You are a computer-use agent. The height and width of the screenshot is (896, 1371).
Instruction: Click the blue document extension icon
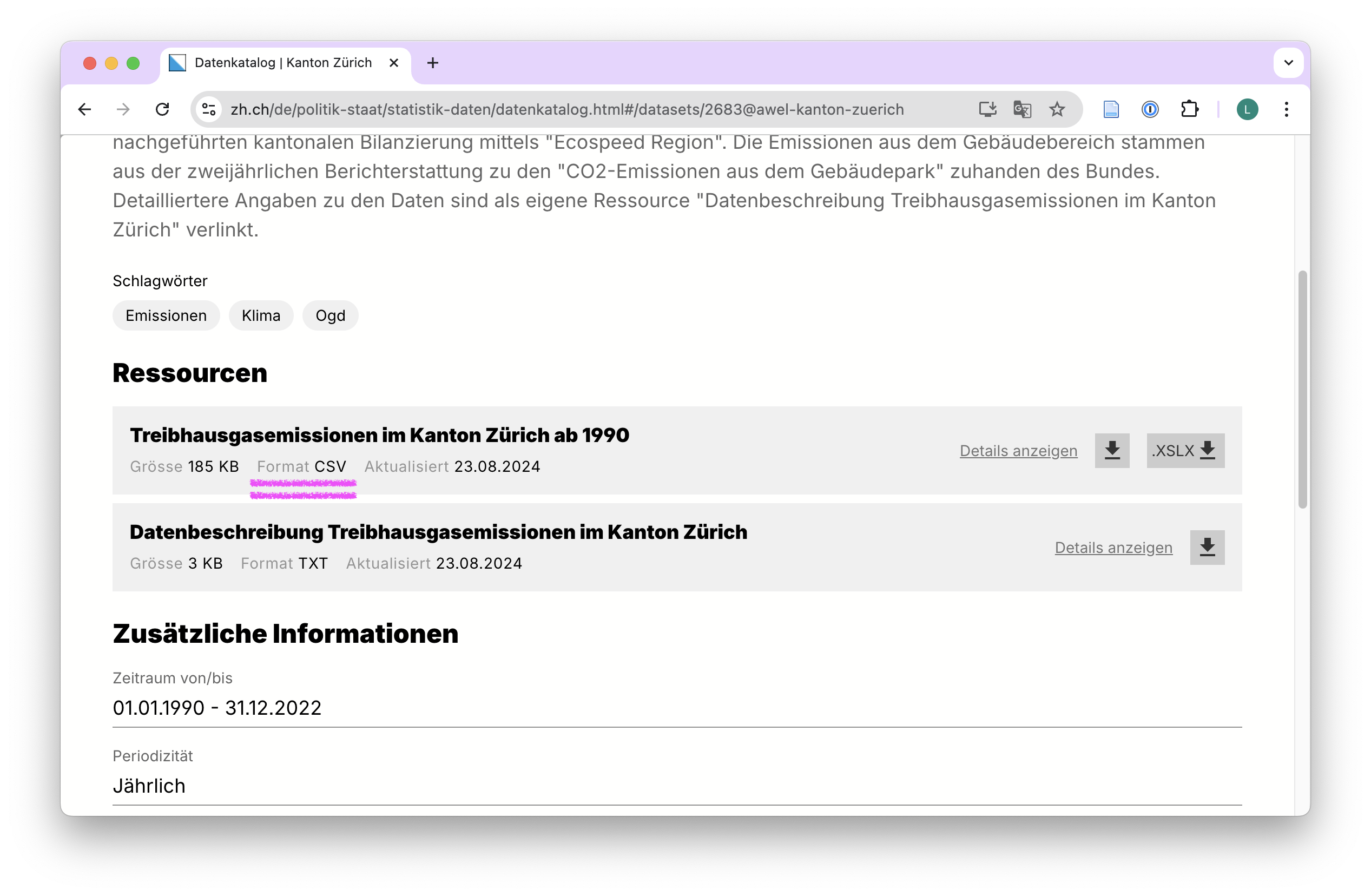(1111, 109)
